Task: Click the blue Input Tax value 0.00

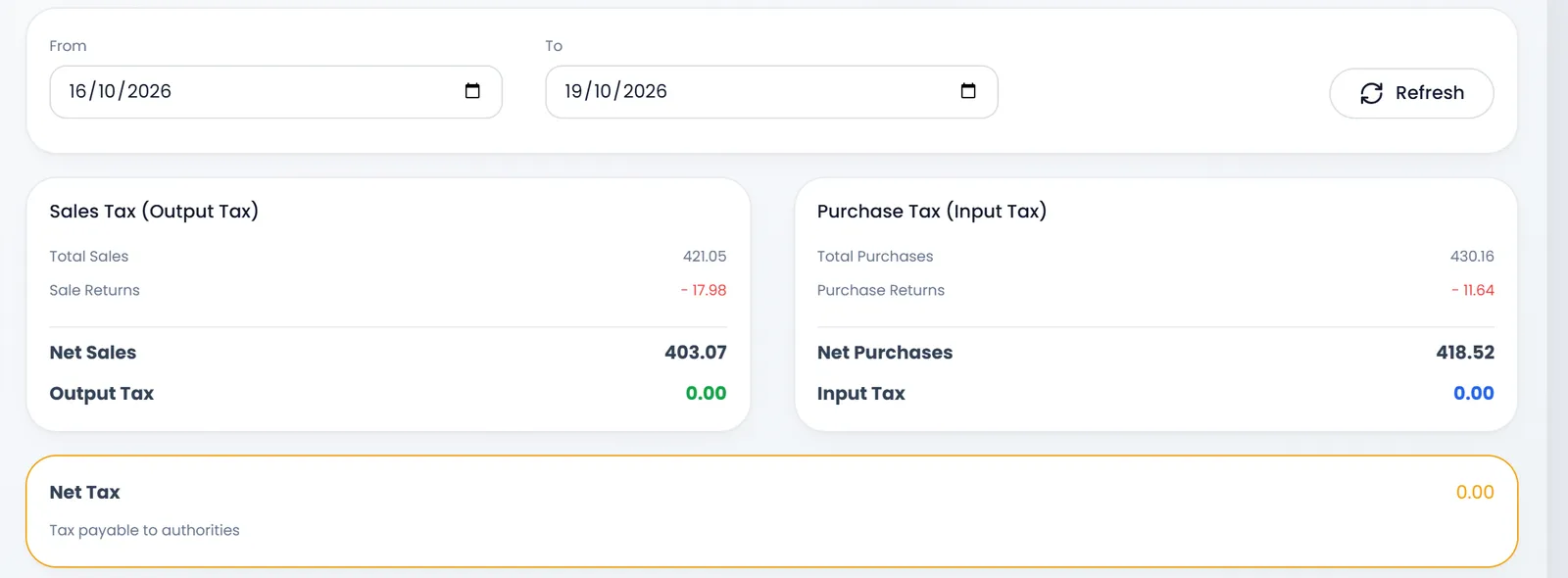Action: (1474, 394)
